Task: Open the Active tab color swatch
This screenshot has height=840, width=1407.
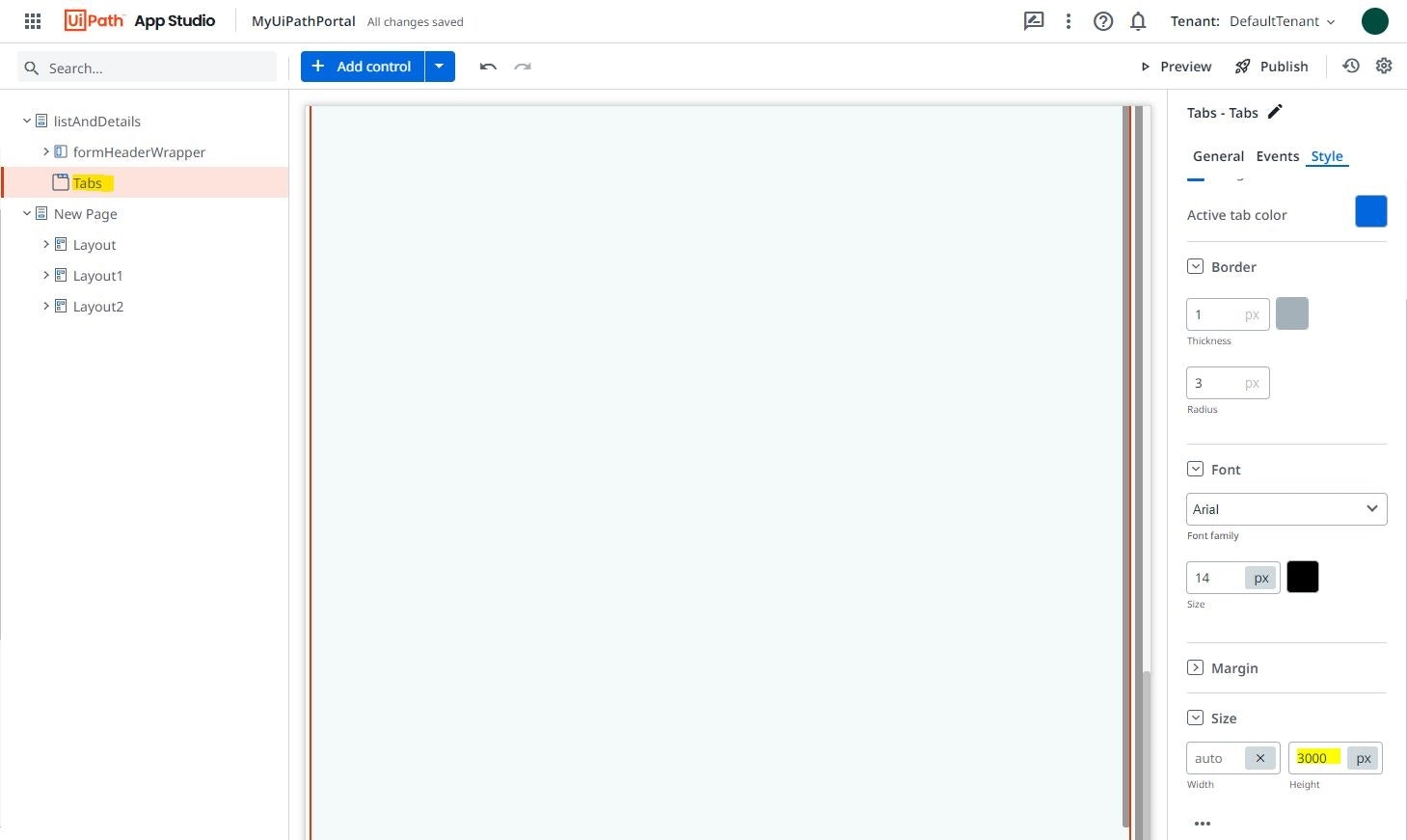Action: coord(1370,211)
